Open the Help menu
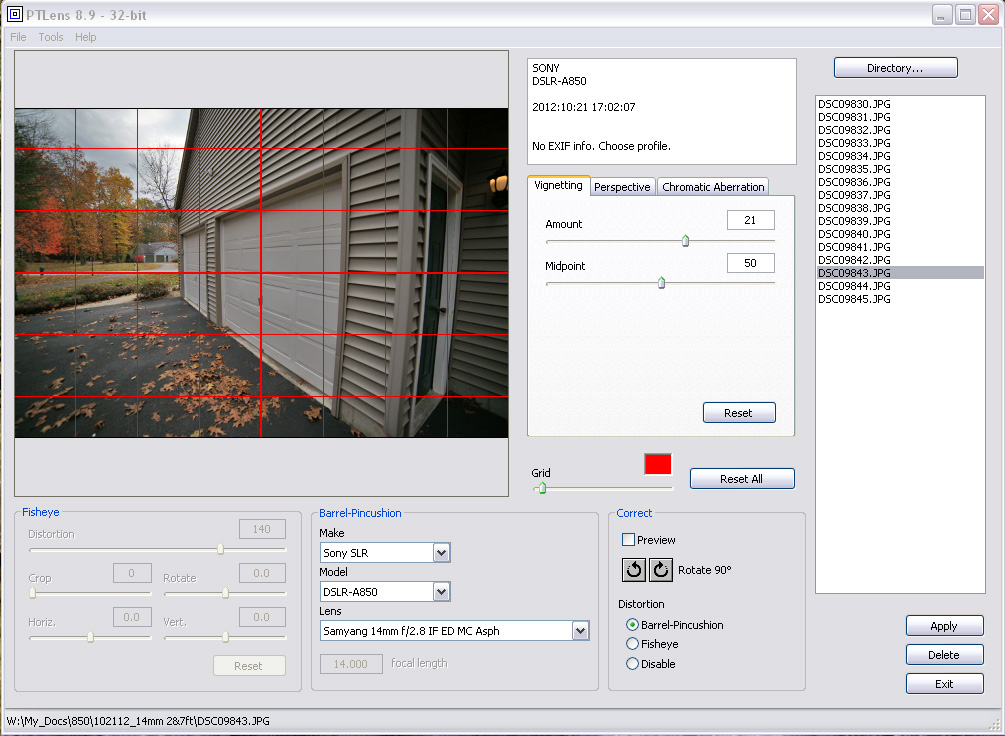Screen dimensions: 1005x736 coord(85,37)
